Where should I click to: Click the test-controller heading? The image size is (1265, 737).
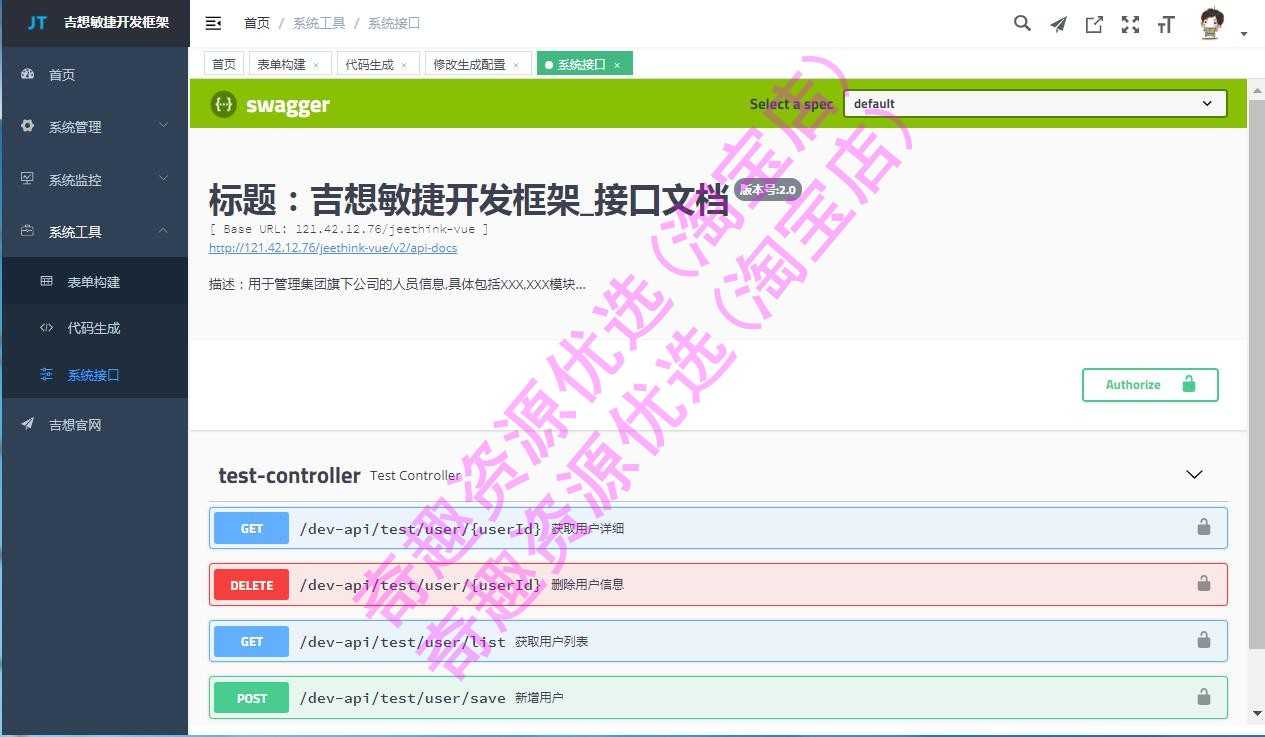pos(289,475)
